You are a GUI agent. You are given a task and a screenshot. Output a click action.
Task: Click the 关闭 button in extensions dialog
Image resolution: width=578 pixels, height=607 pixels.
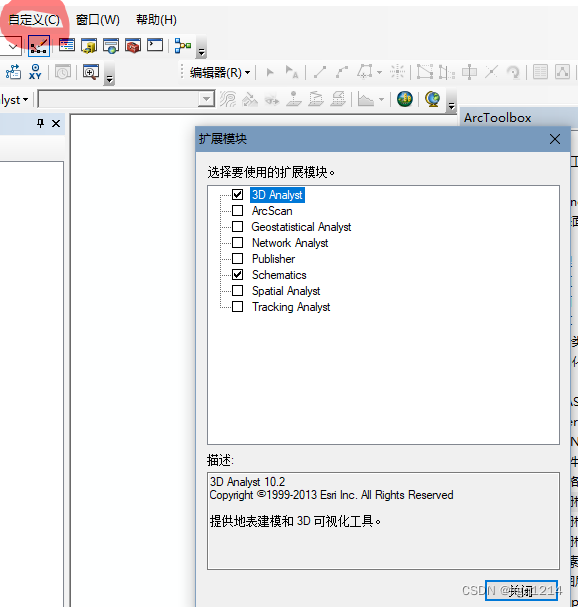pyautogui.click(x=521, y=591)
